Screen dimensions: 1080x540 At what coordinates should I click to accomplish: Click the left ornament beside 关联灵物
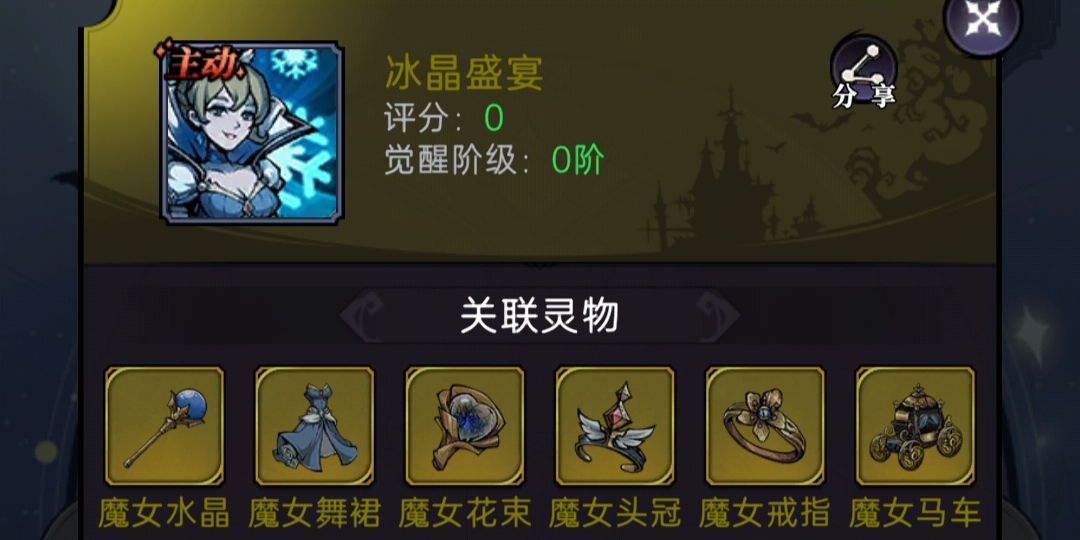click(362, 316)
